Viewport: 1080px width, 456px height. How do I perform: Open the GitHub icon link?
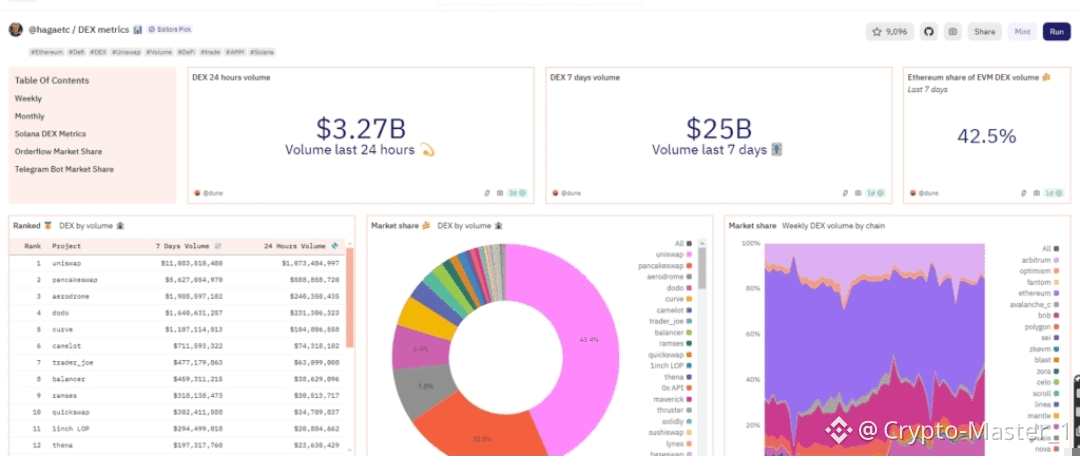click(x=929, y=32)
